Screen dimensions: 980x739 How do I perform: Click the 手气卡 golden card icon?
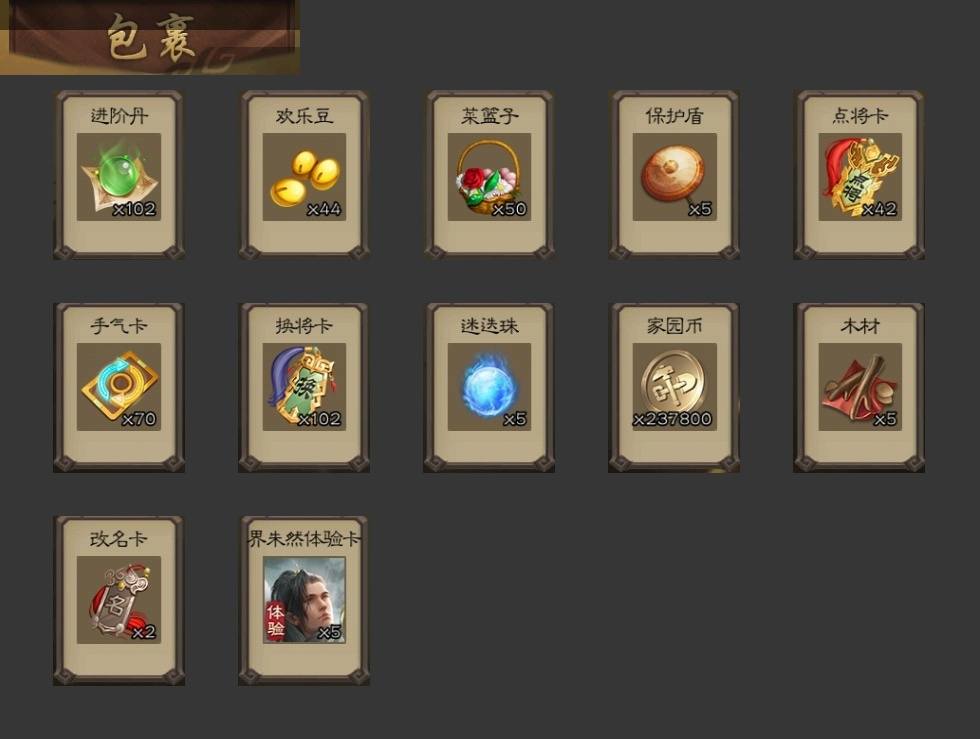pos(119,387)
